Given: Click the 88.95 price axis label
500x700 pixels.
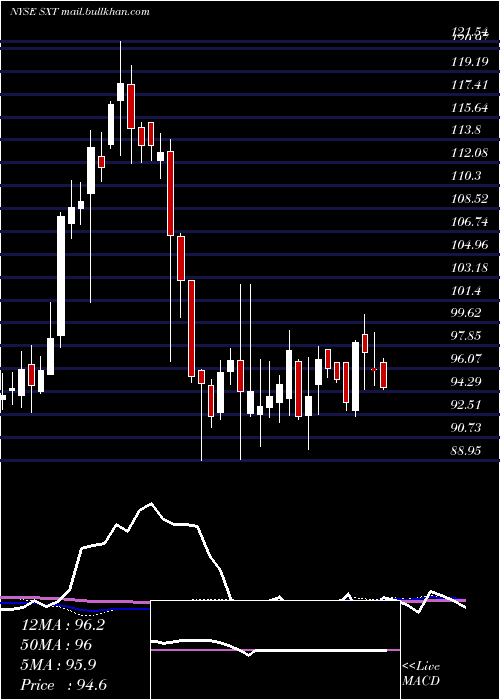Looking at the screenshot, I should click(466, 451).
